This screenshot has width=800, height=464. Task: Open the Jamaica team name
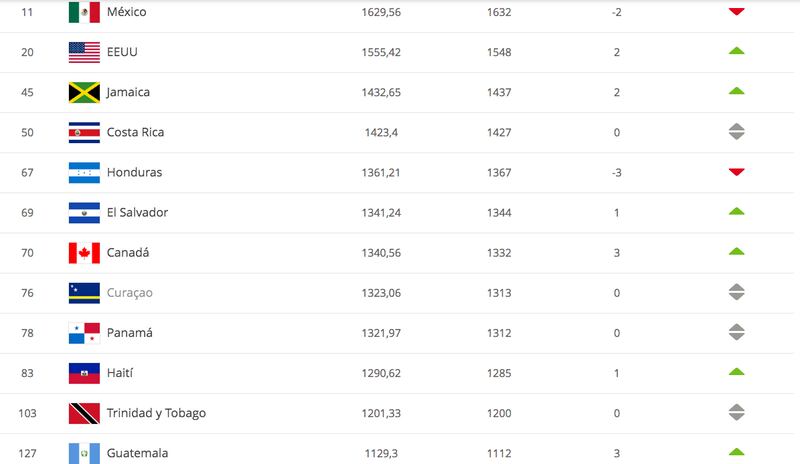point(128,92)
